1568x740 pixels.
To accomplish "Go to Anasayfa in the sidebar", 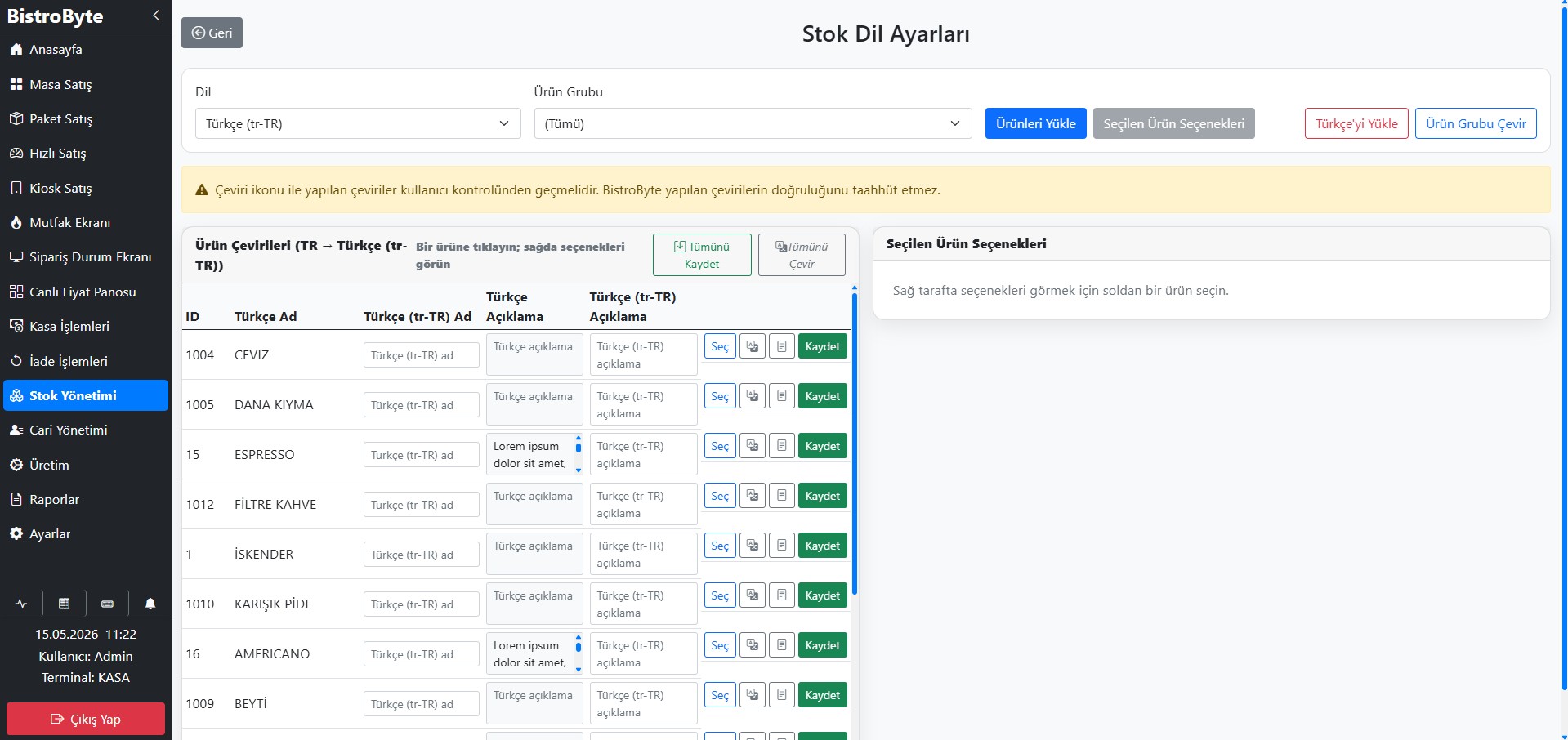I will coord(86,50).
